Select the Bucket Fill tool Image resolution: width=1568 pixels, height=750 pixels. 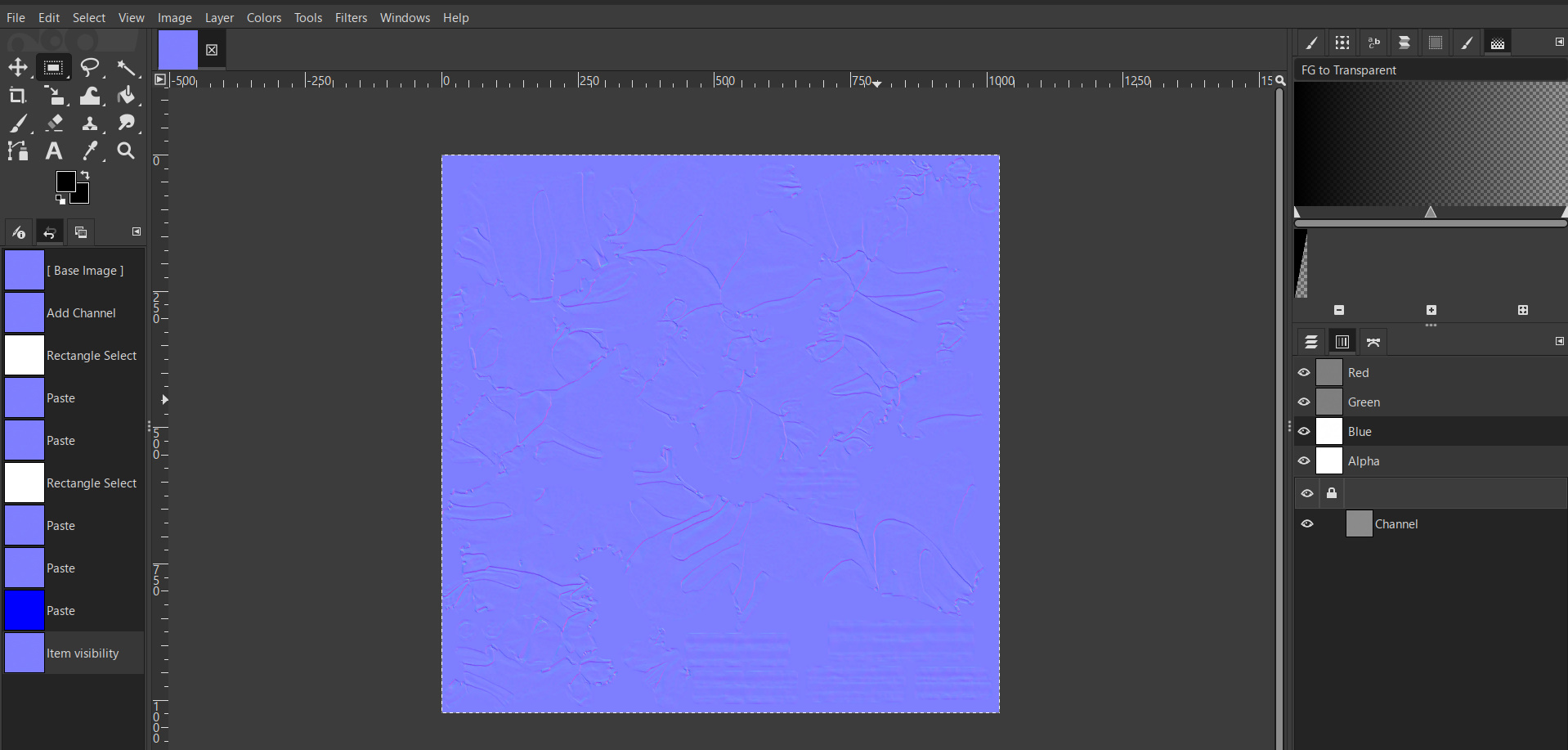128,95
